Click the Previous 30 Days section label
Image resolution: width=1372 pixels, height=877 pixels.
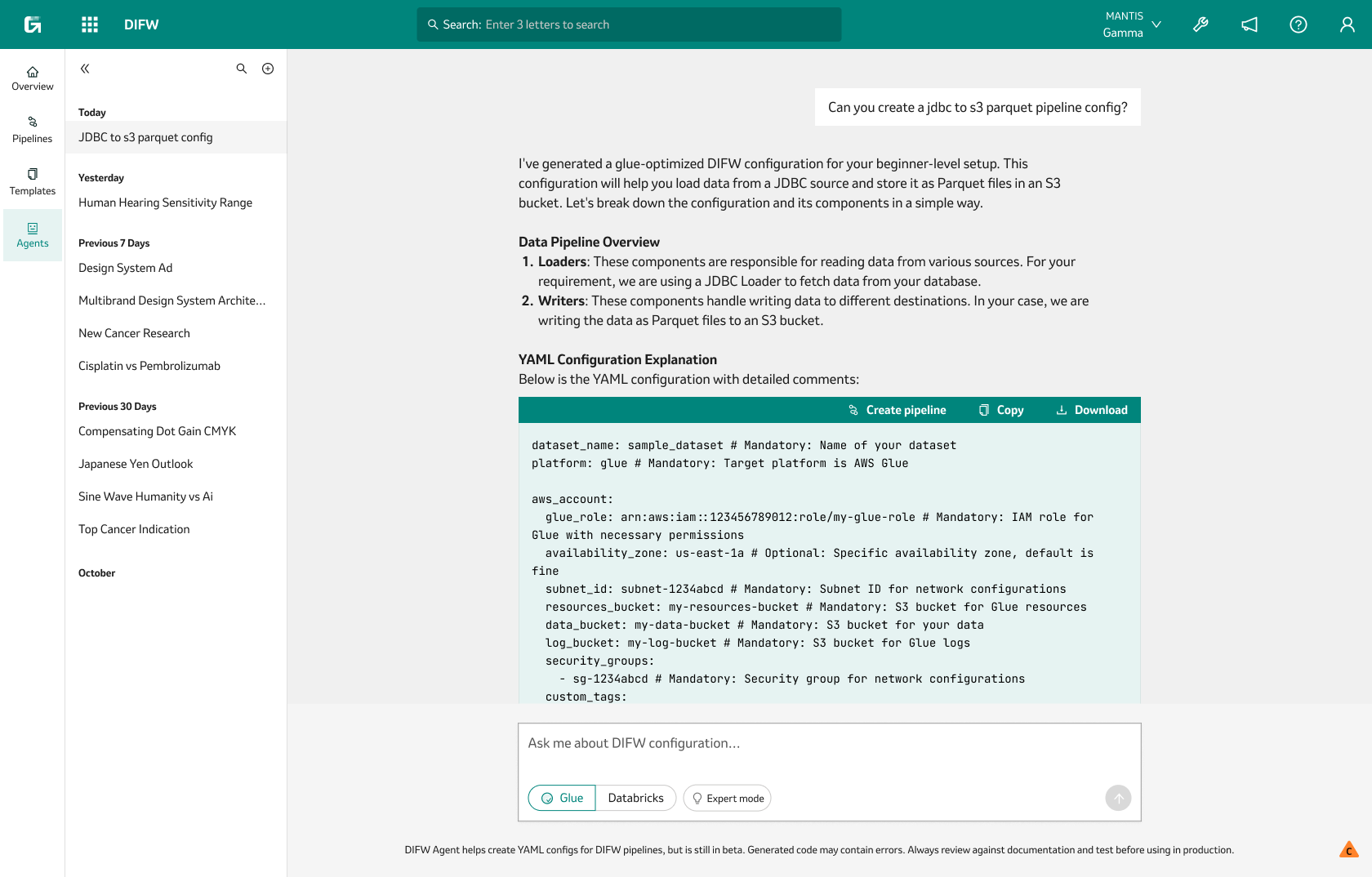point(117,407)
